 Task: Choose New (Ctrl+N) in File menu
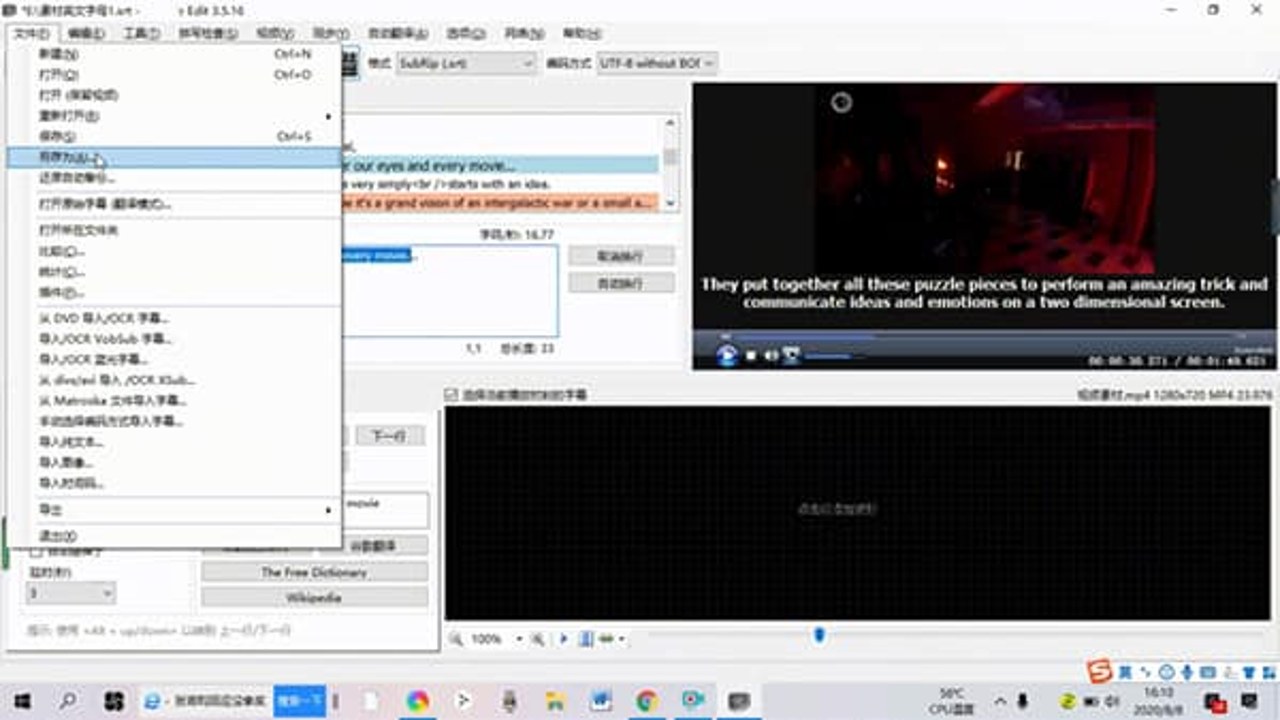(174, 54)
